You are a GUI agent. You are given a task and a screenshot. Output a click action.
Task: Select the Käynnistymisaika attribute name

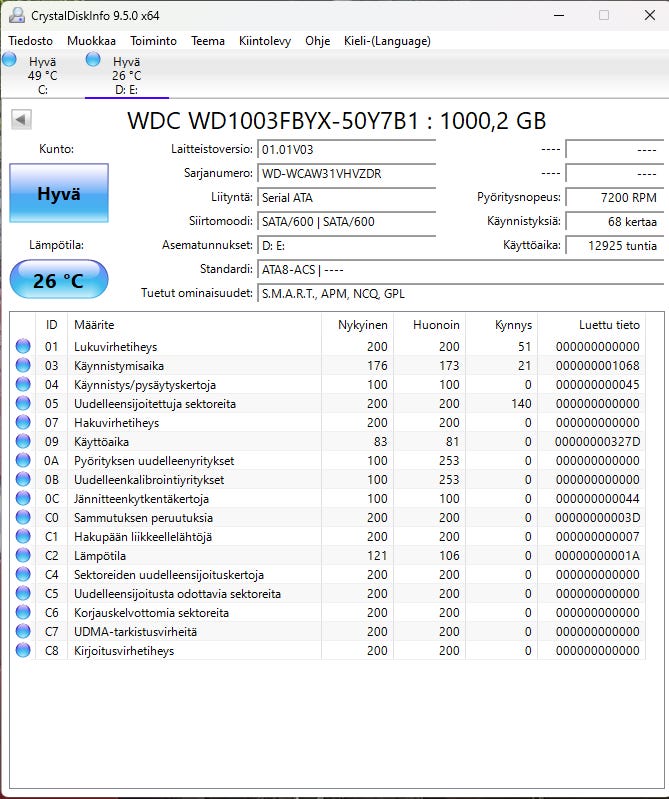[x=119, y=366]
